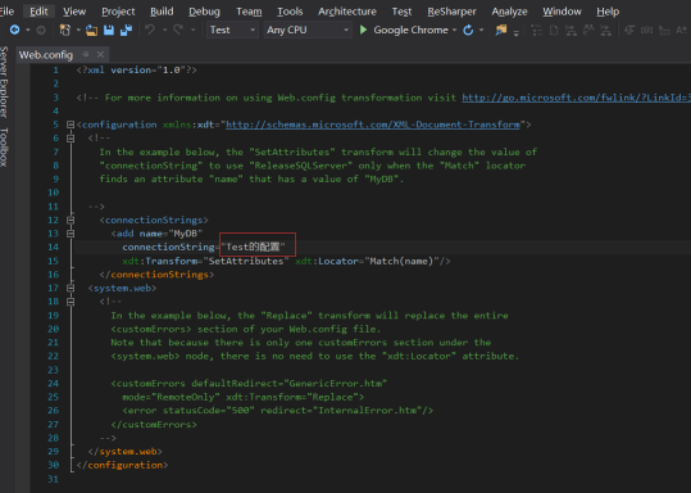Open the Google Chrome browser selection arrow

(x=454, y=30)
